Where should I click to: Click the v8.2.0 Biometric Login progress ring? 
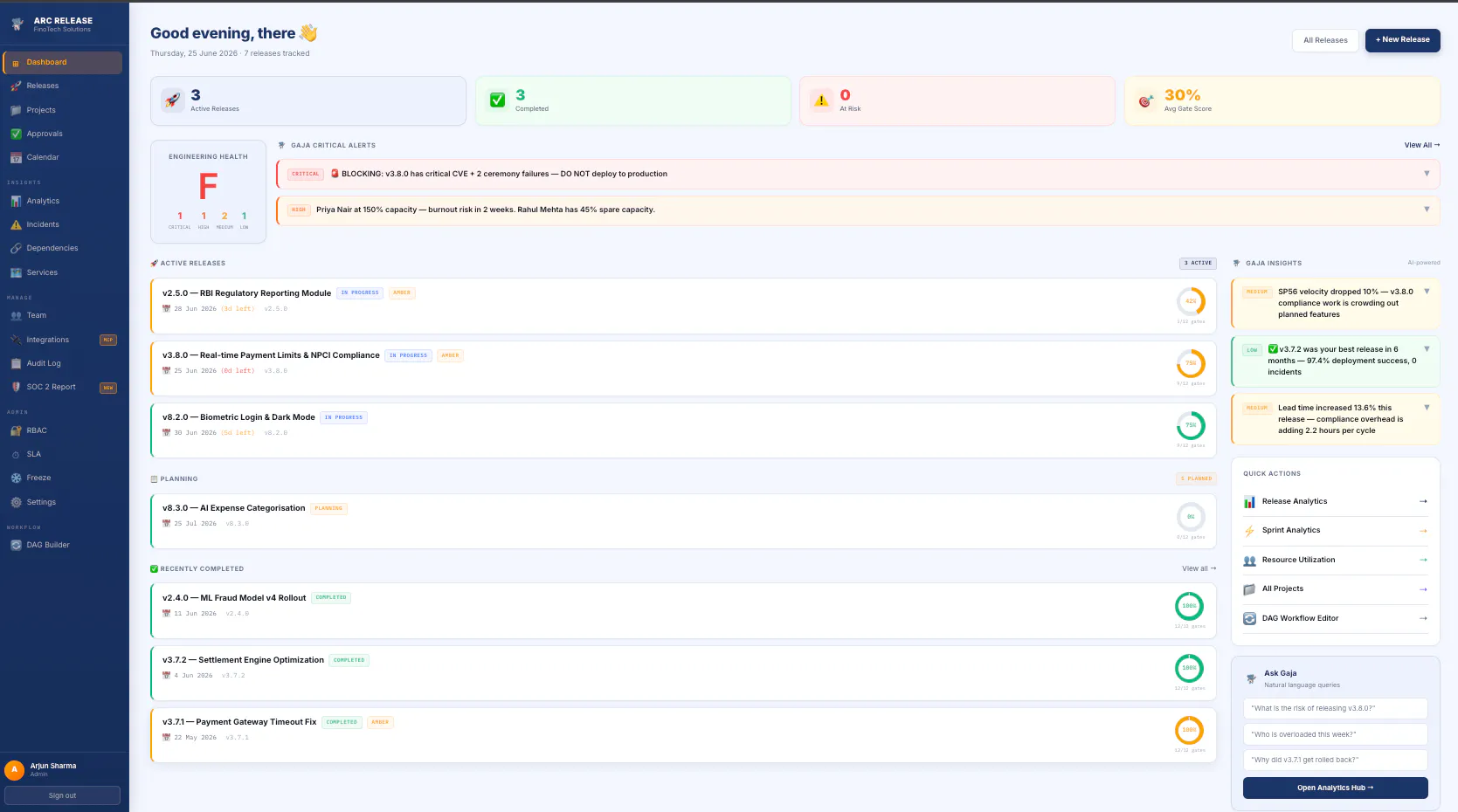tap(1190, 425)
